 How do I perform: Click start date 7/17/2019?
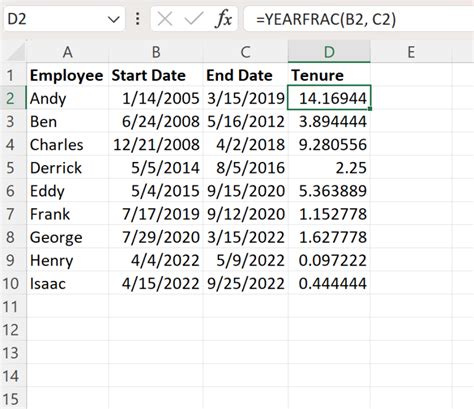(156, 214)
